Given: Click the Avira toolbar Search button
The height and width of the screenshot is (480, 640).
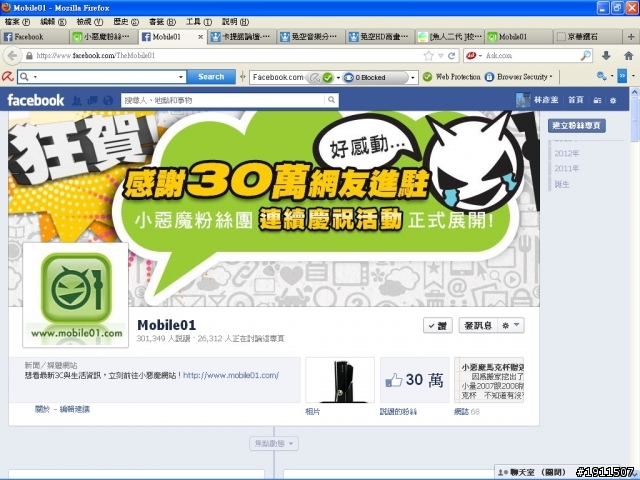Looking at the screenshot, I should [211, 77].
